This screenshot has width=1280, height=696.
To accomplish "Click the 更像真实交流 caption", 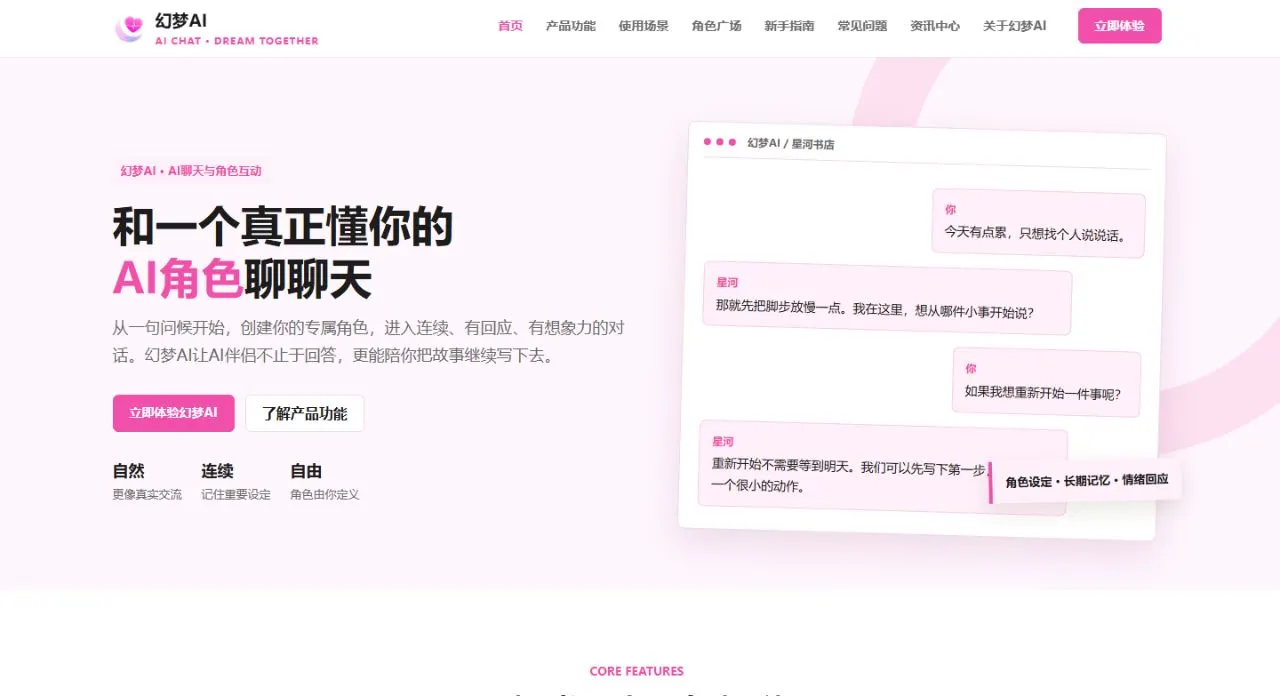I will coord(147,494).
